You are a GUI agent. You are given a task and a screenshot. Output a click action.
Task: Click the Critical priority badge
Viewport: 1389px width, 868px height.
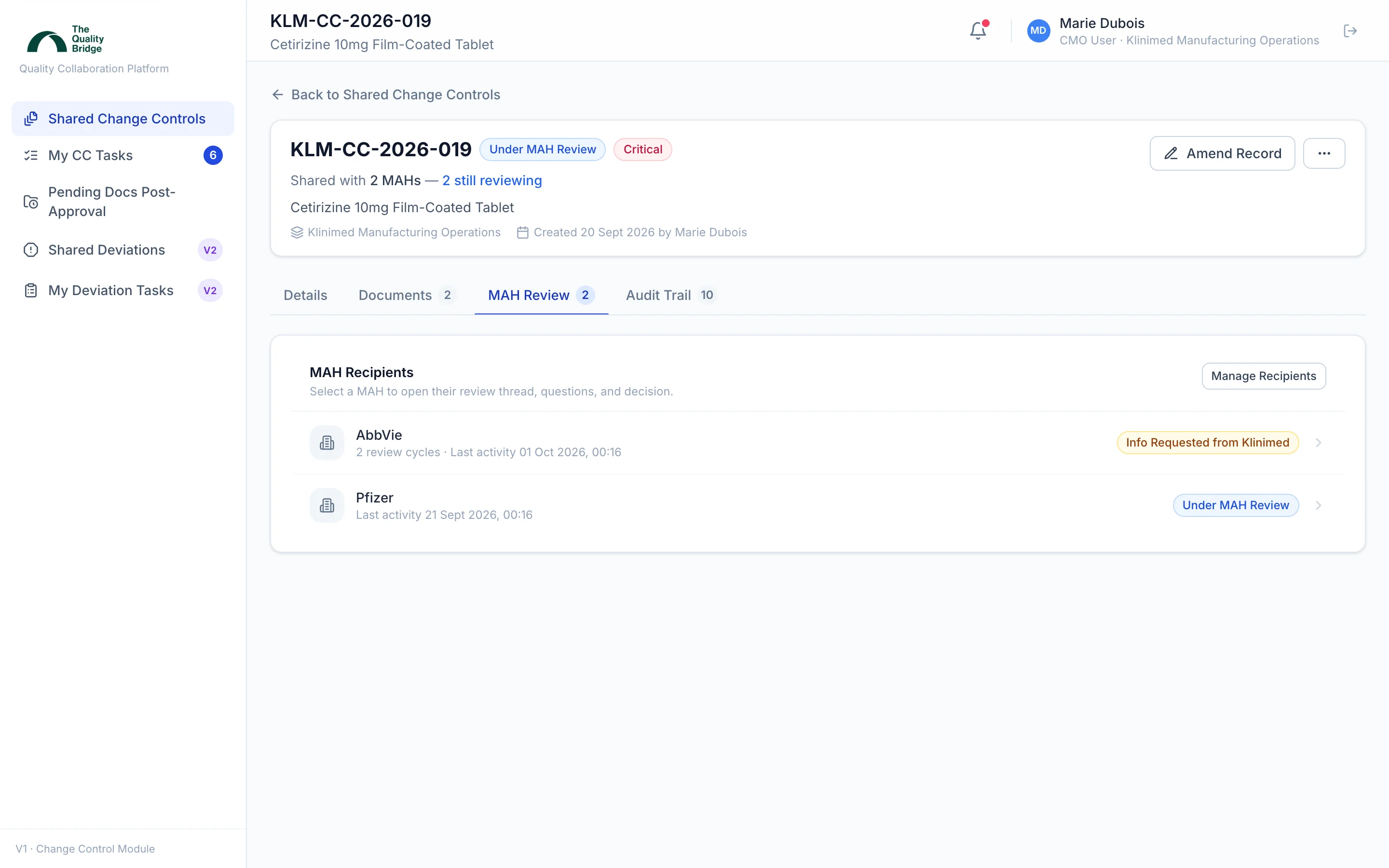(x=642, y=149)
